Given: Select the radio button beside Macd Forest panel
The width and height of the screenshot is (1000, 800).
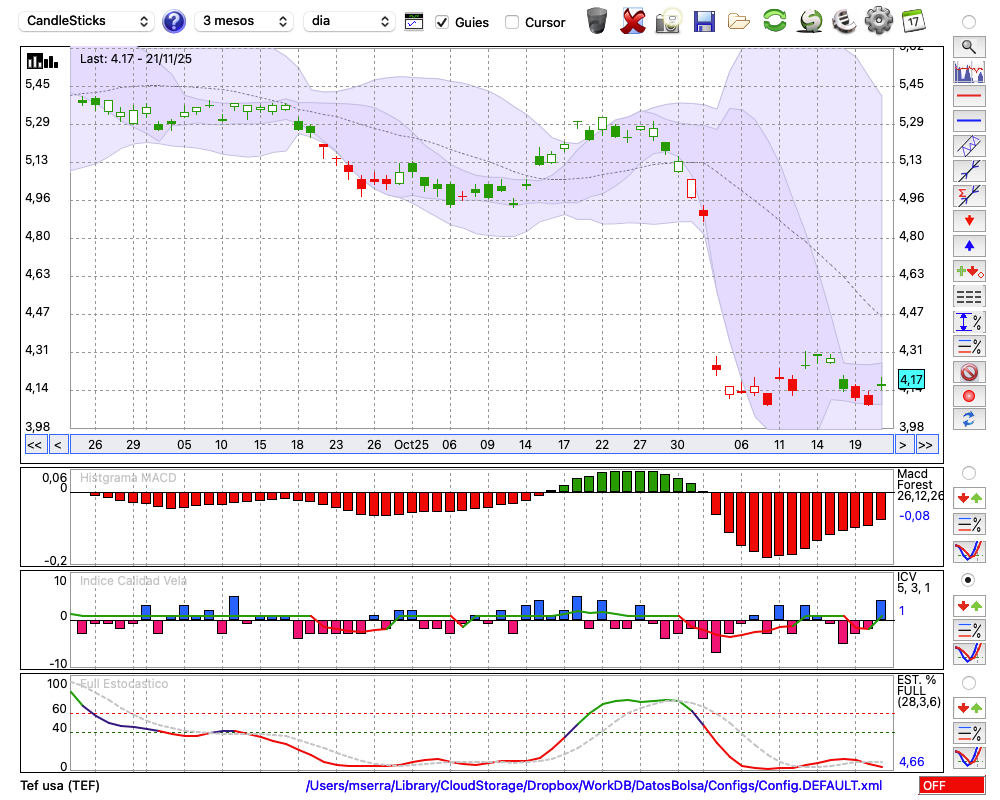Looking at the screenshot, I should (968, 472).
